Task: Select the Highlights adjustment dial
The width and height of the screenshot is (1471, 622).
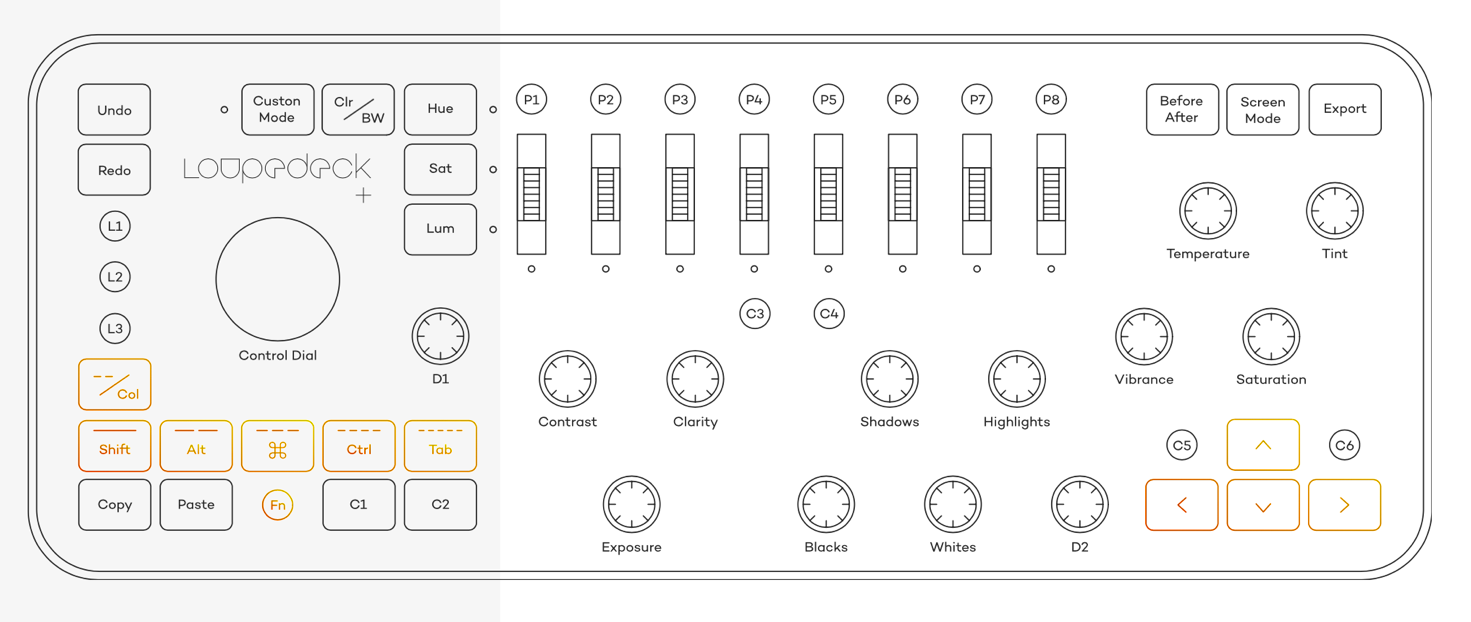Action: pos(1017,379)
